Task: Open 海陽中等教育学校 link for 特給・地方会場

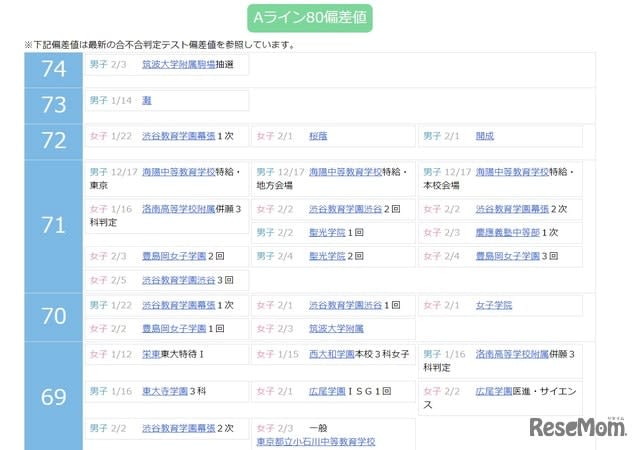Action: [346, 172]
